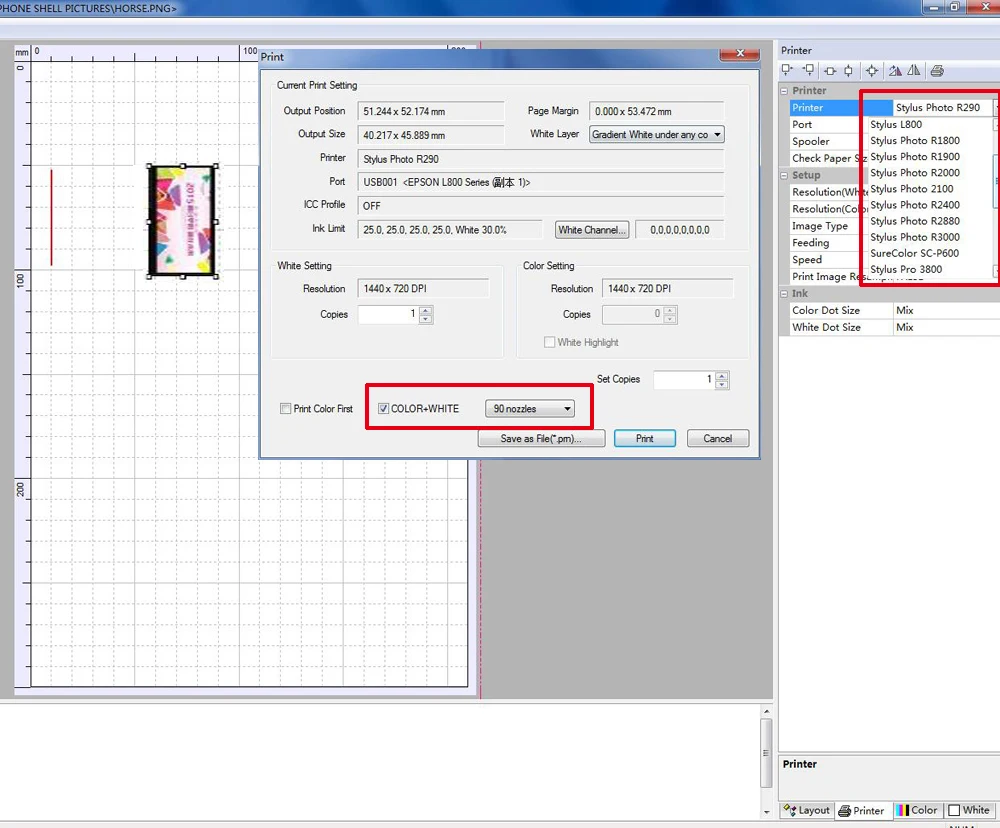This screenshot has width=1000, height=828.
Task: Switch to the Printer tab at bottom
Action: coord(862,810)
